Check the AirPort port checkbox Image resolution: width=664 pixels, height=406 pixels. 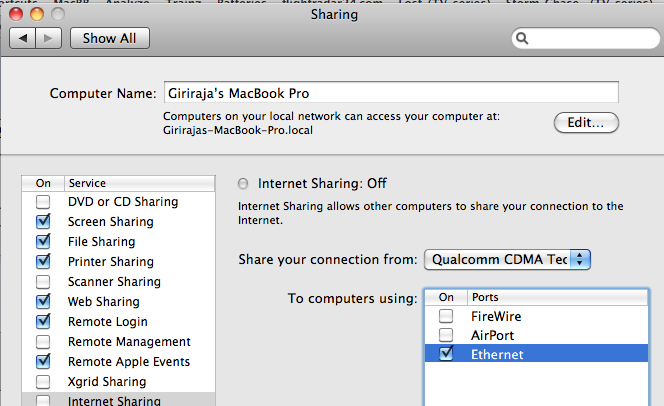[446, 335]
